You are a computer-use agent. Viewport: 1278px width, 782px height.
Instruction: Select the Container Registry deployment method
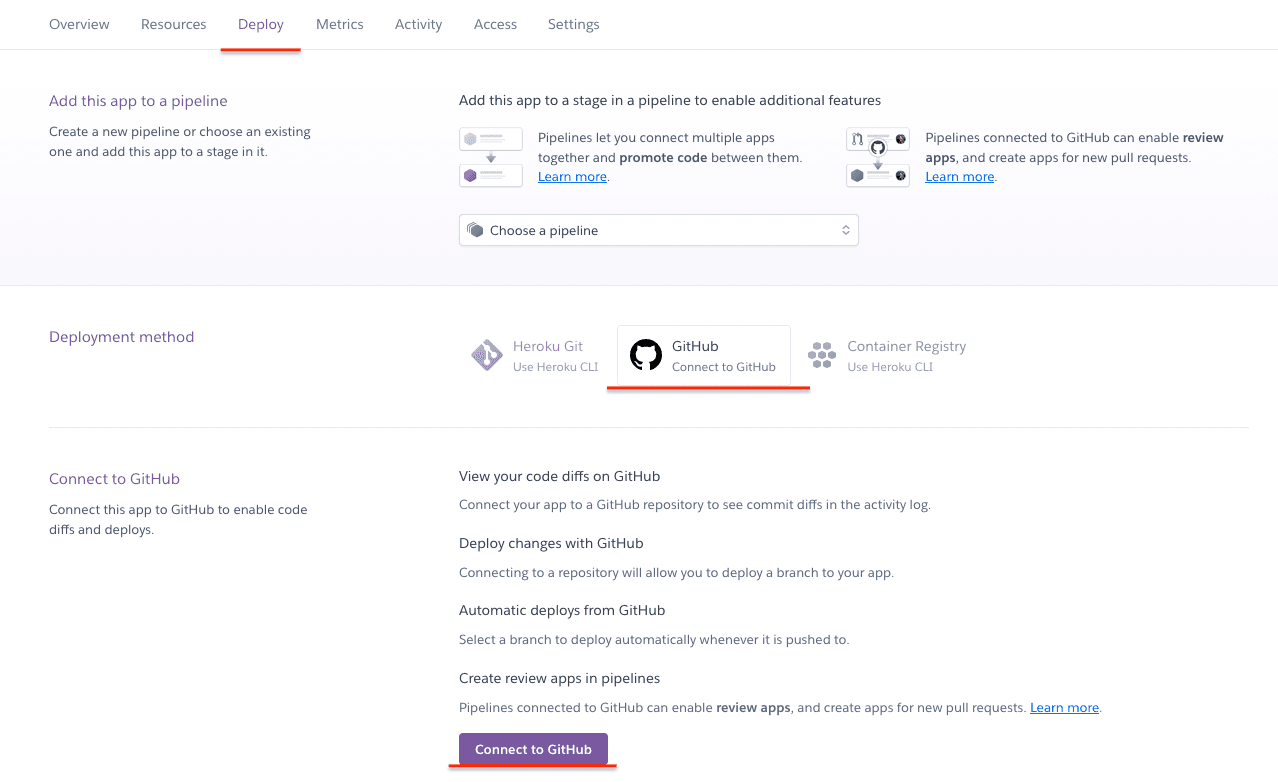coord(886,355)
